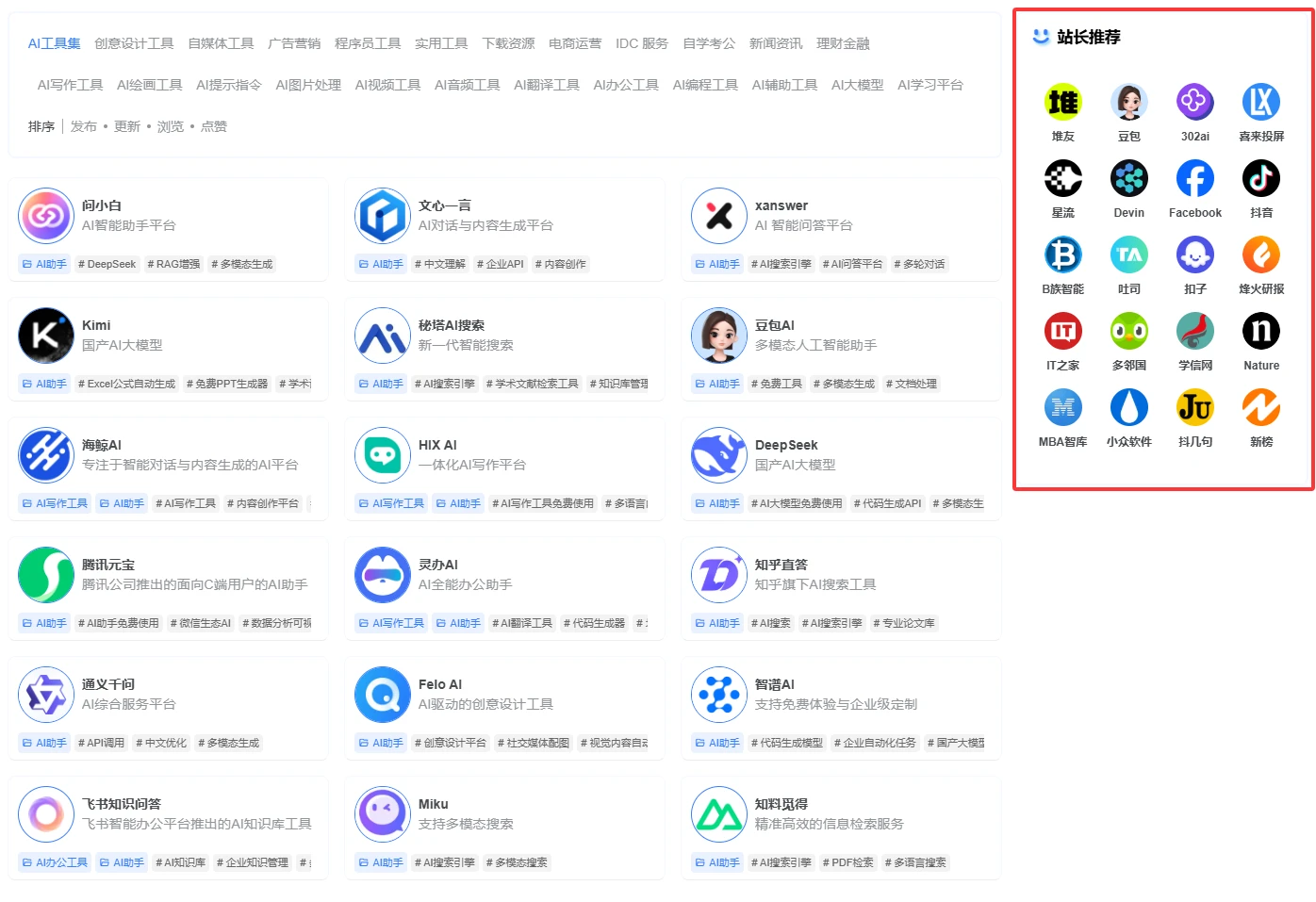Click the Devin icon
Viewport: 1316px width, 902px height.
click(x=1128, y=178)
